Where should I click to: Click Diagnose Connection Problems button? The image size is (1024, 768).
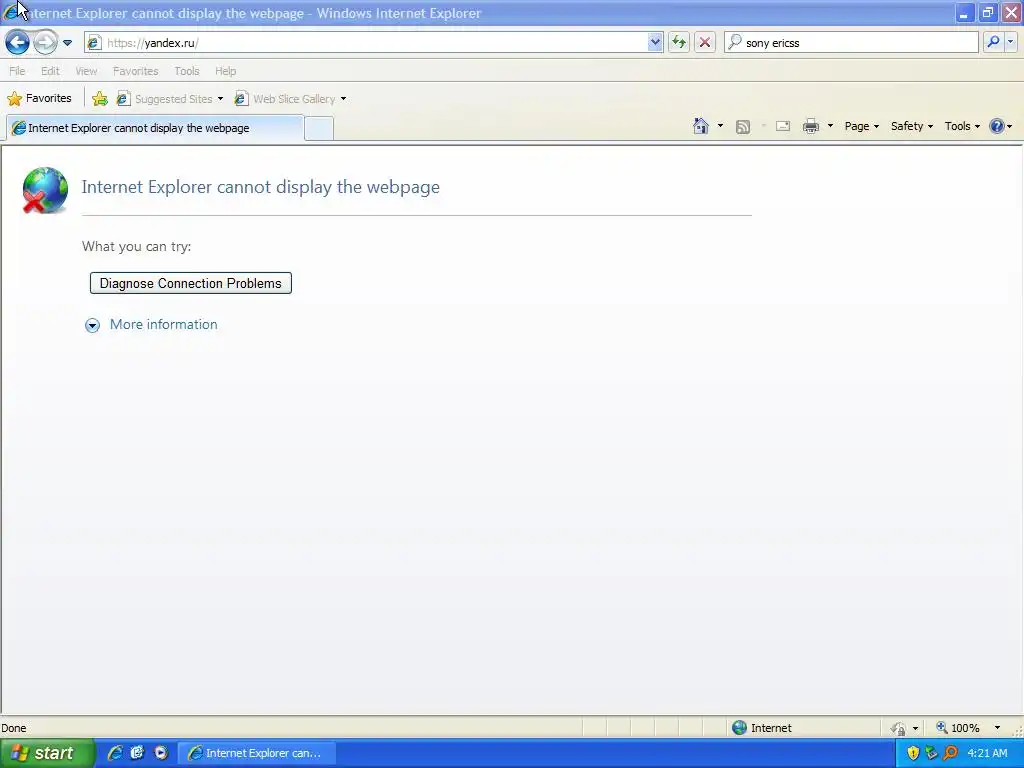[191, 283]
